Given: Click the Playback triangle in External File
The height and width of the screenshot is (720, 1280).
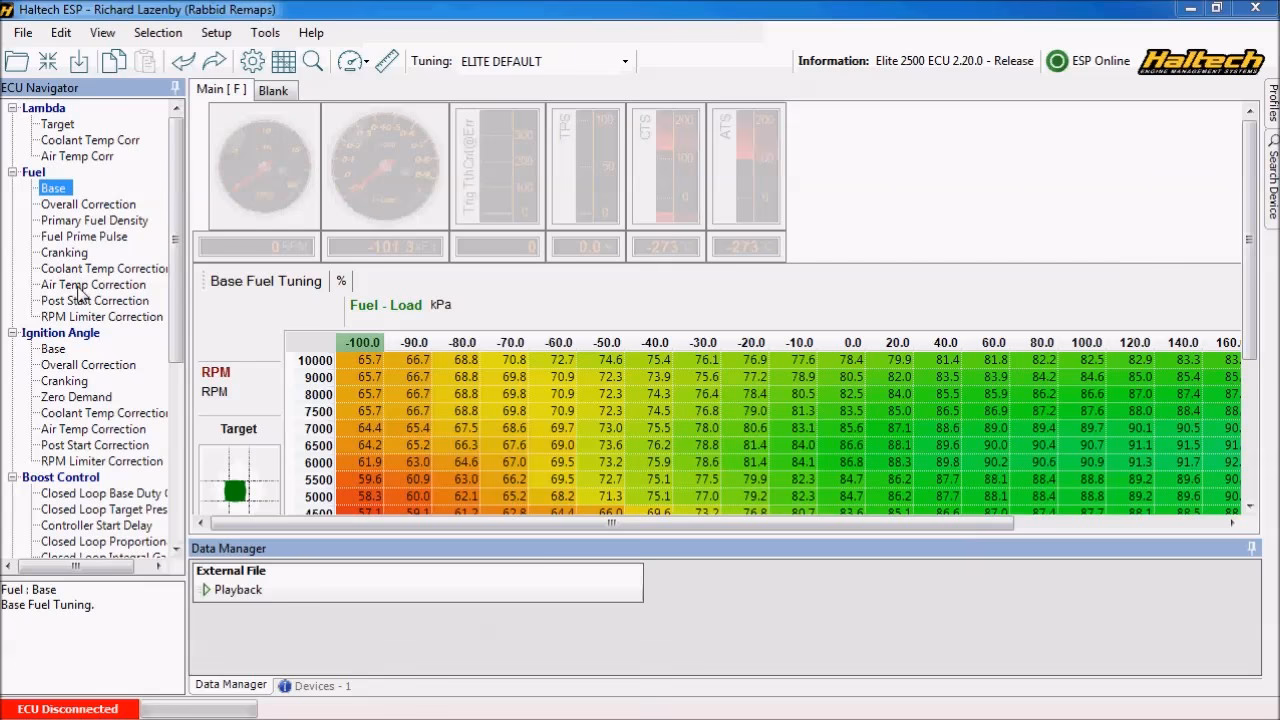Looking at the screenshot, I should coord(206,590).
